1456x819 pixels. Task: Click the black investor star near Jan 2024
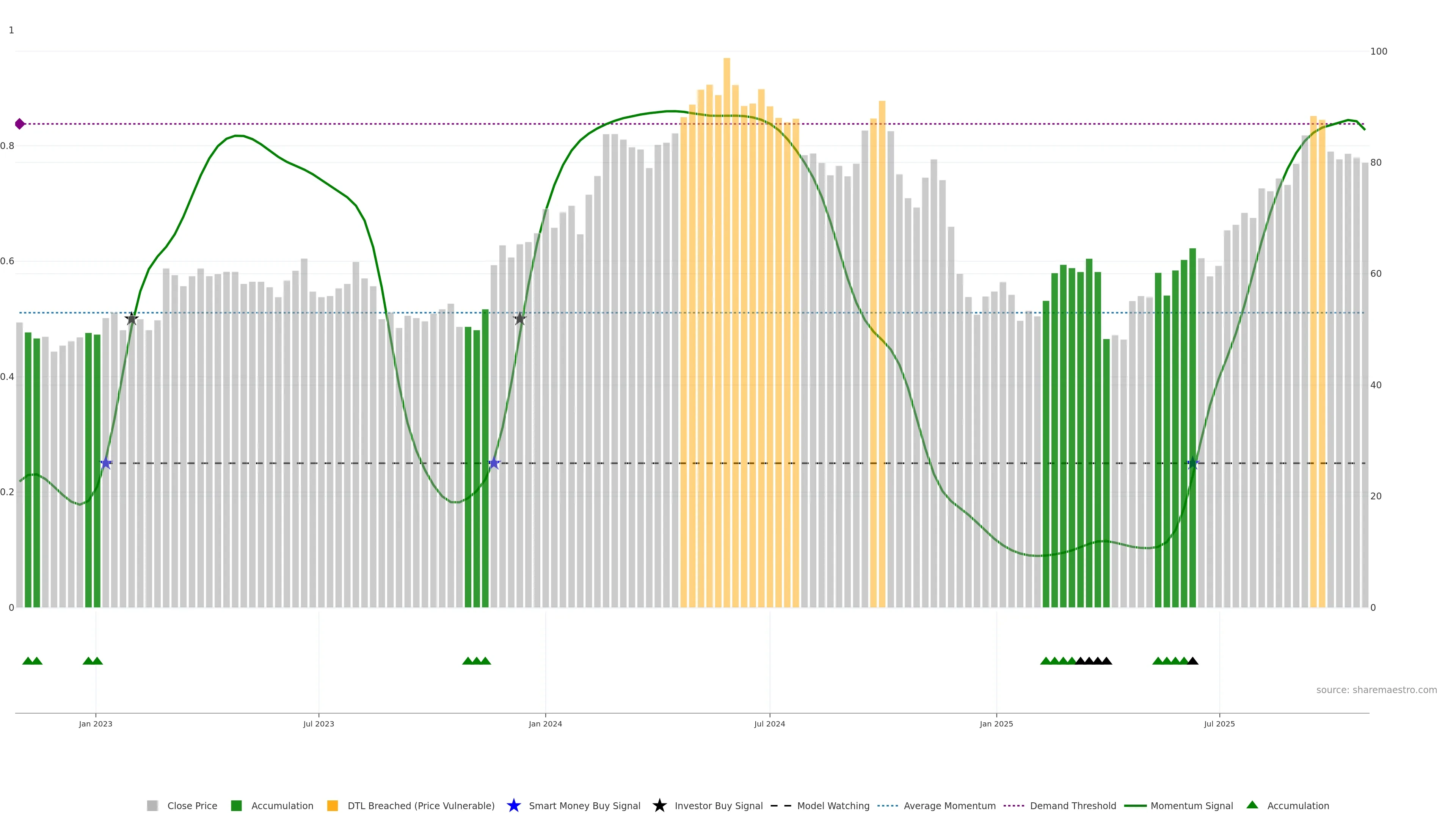[520, 319]
